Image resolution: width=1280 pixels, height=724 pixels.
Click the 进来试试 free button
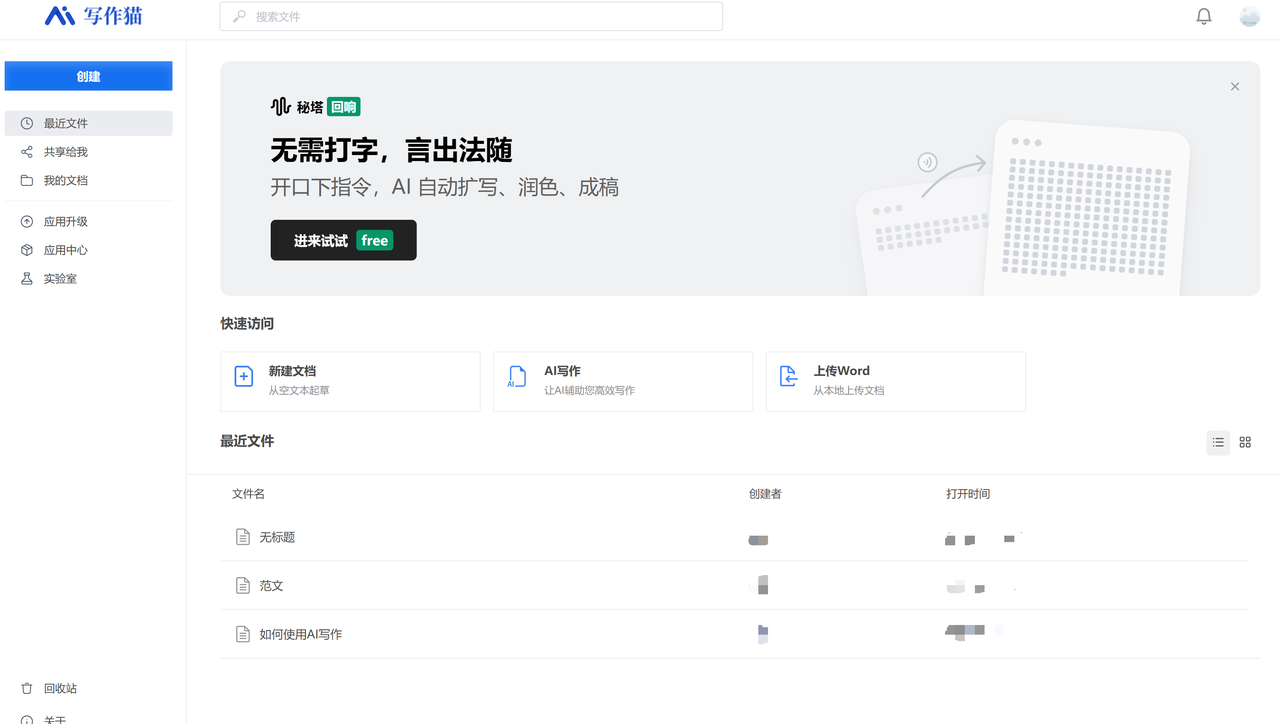pos(343,240)
